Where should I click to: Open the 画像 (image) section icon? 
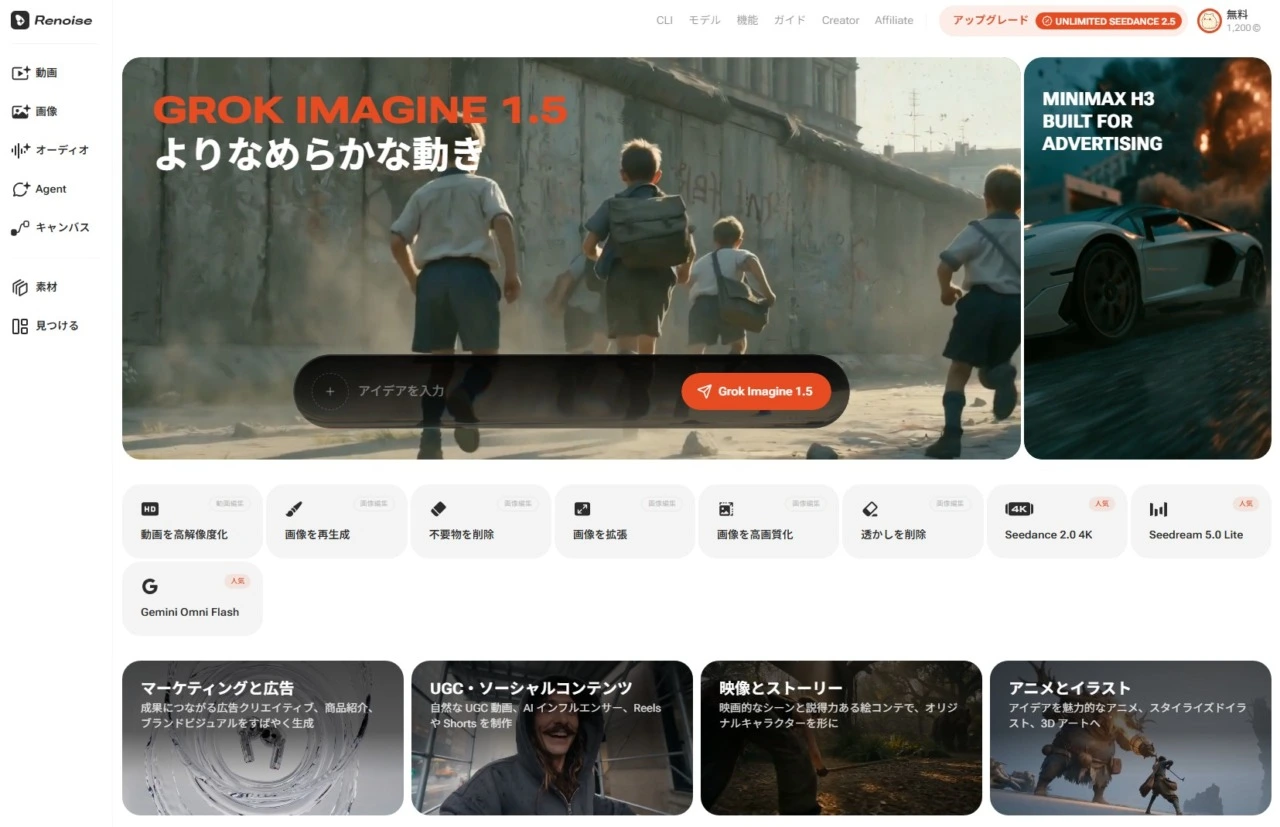click(20, 111)
